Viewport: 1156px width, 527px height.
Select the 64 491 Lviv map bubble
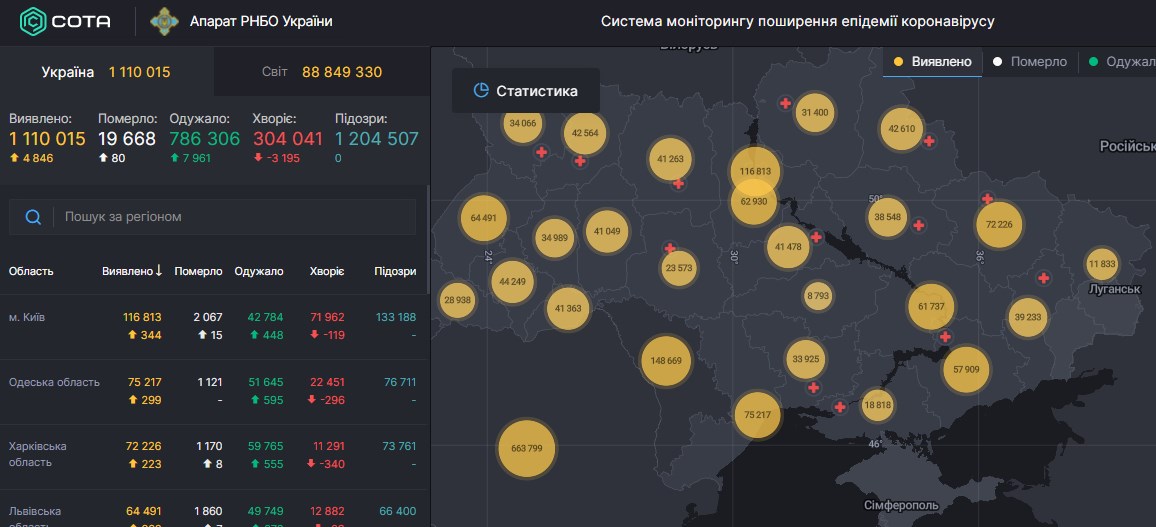point(484,218)
